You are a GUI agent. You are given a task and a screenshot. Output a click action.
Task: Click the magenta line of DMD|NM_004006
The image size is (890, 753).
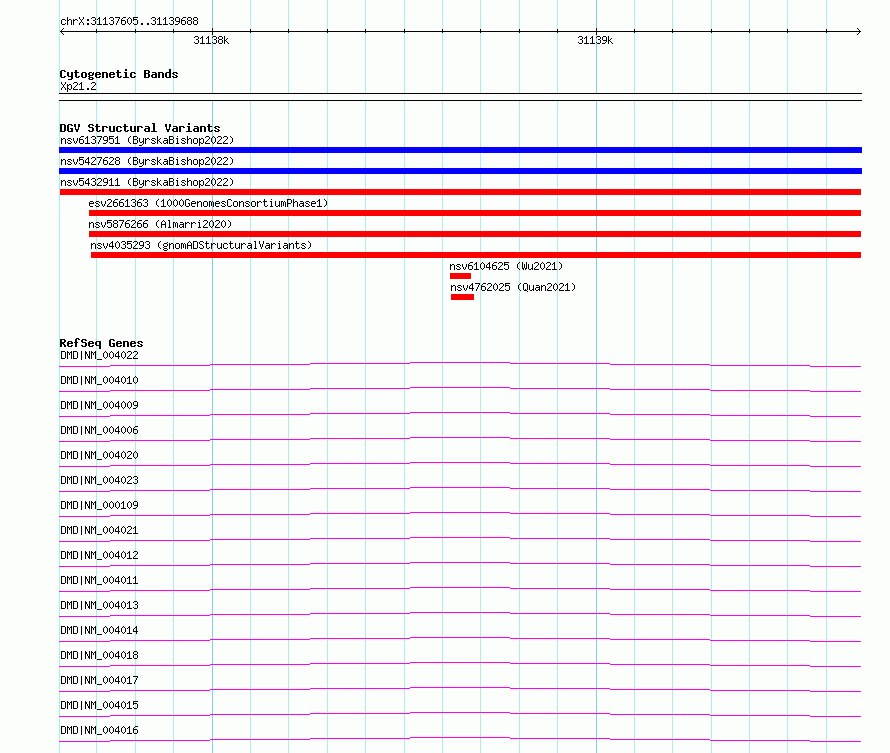[460, 439]
